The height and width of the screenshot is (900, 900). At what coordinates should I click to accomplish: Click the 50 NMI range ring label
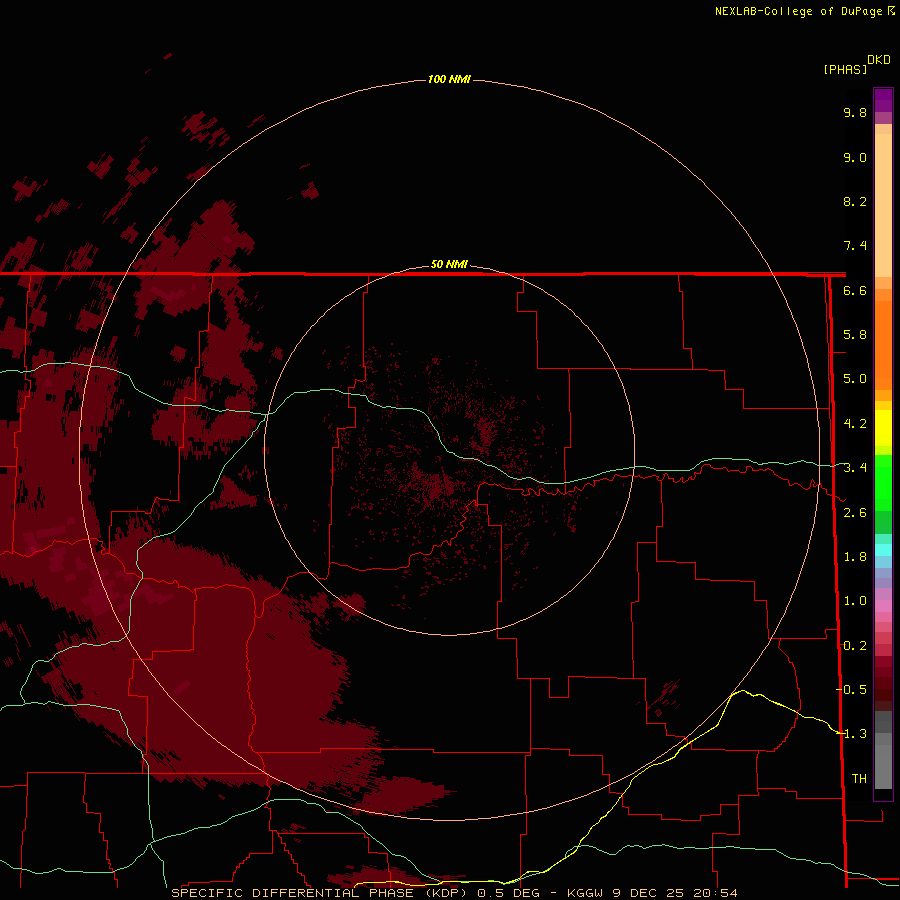[449, 264]
